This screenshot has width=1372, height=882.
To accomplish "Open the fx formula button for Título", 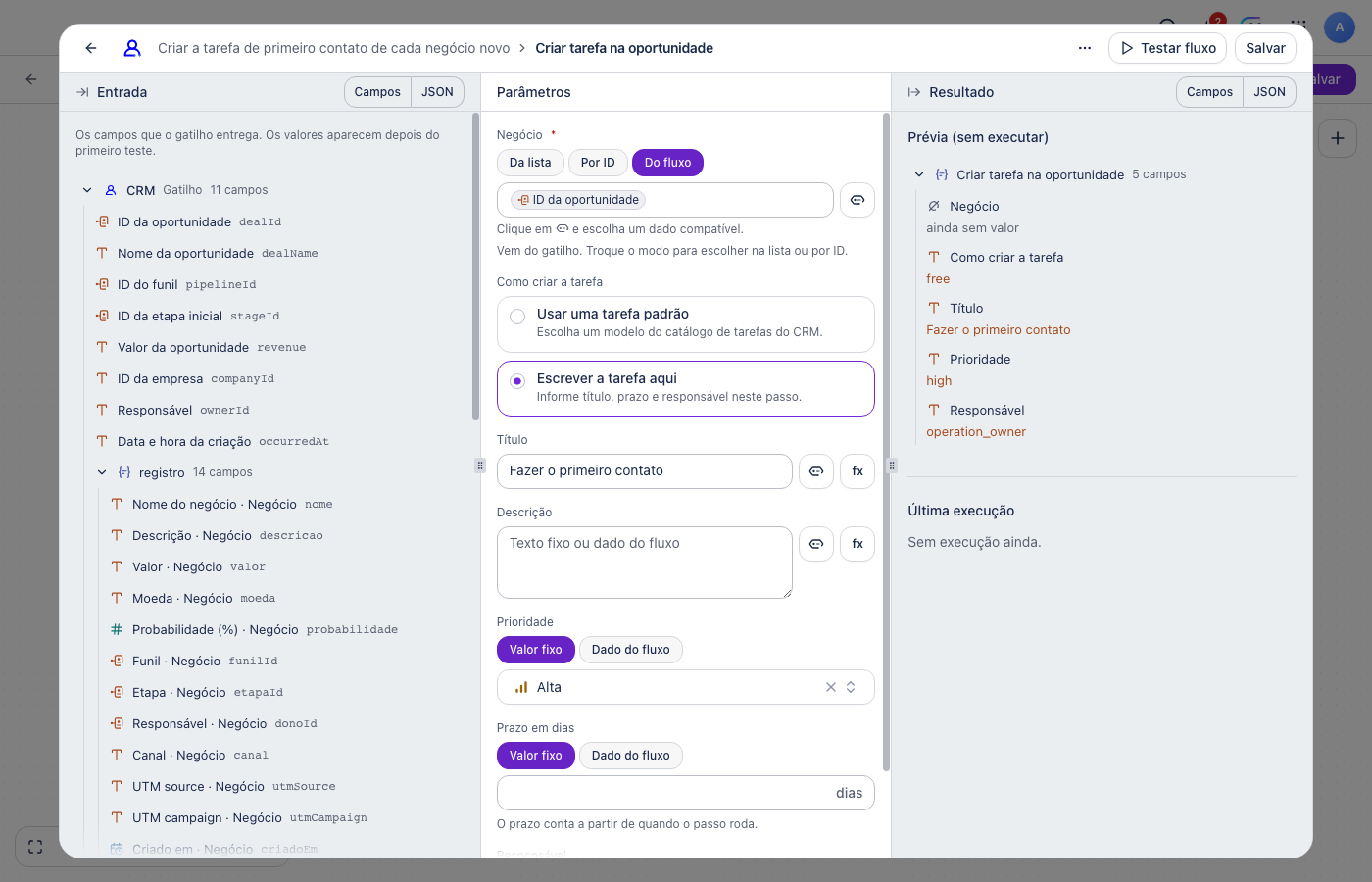I will point(857,471).
